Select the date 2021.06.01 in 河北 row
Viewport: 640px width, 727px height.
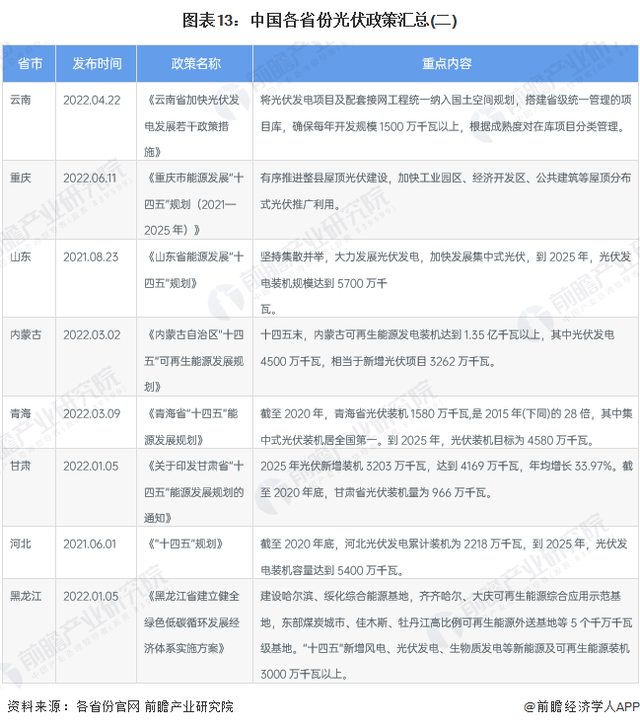[93, 545]
